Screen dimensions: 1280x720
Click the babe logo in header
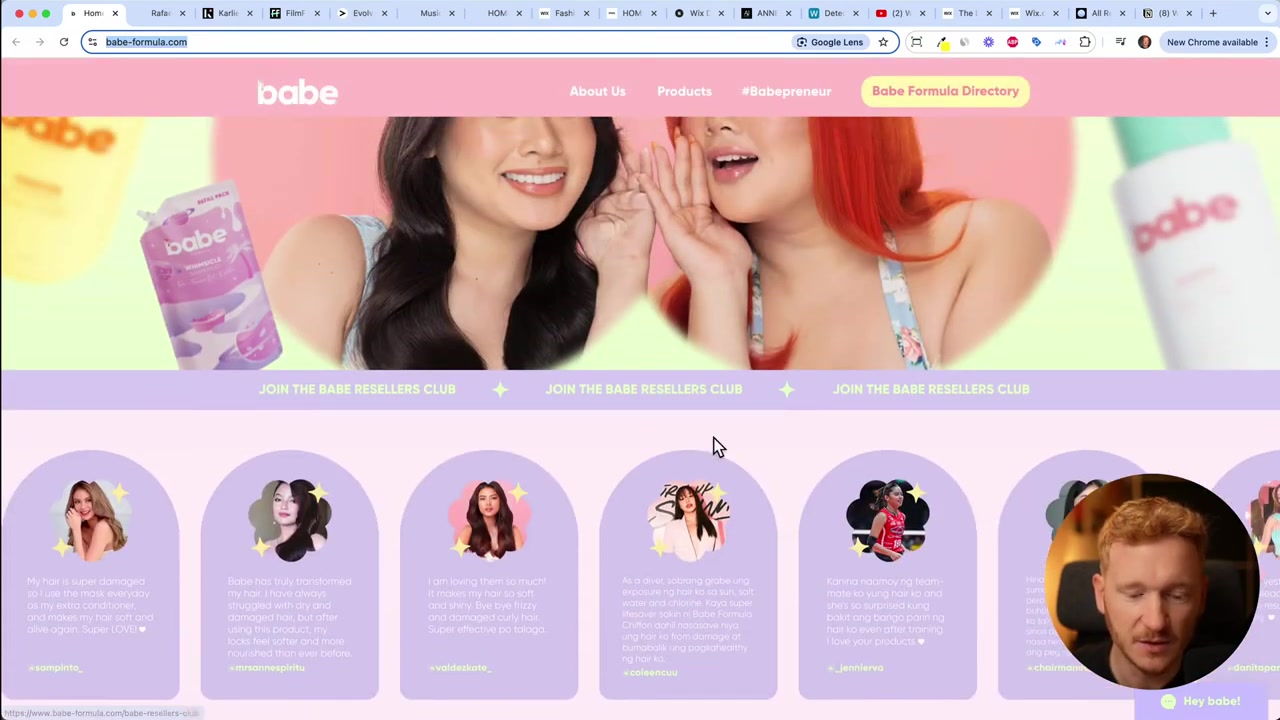coord(298,92)
